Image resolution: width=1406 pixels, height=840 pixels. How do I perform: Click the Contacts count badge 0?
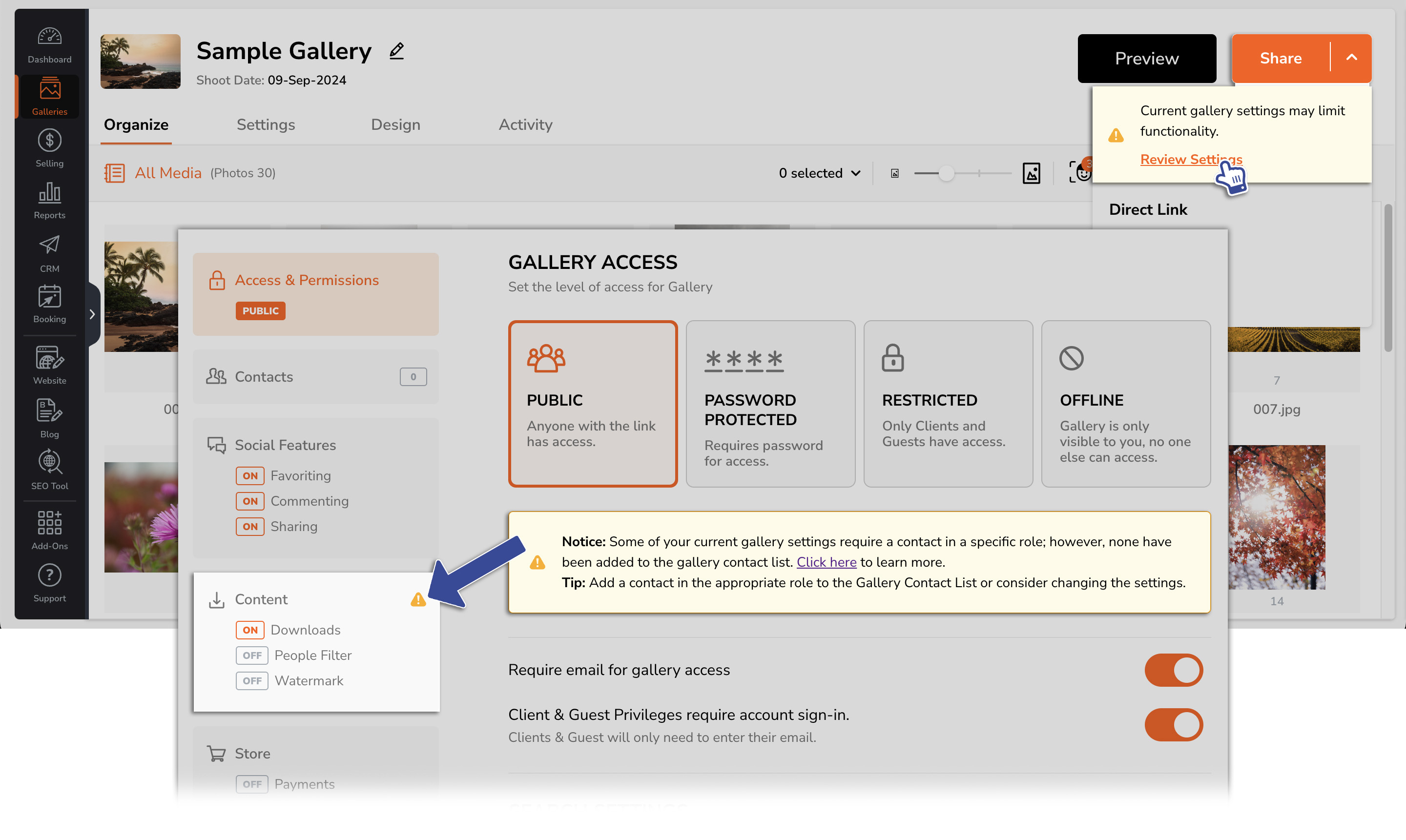coord(413,376)
